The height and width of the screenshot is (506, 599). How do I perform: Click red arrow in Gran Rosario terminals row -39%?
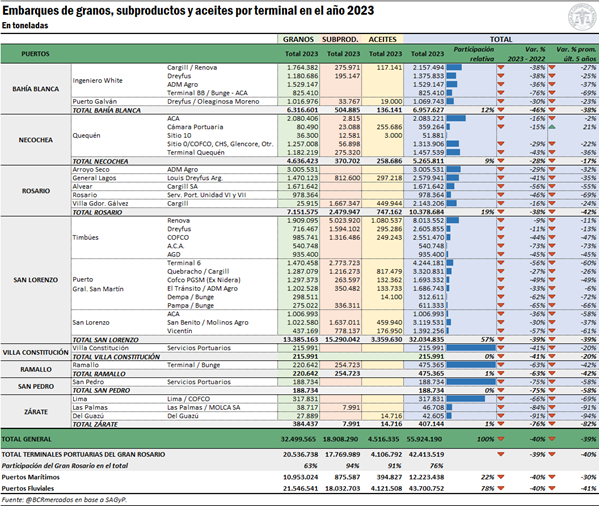click(x=501, y=454)
